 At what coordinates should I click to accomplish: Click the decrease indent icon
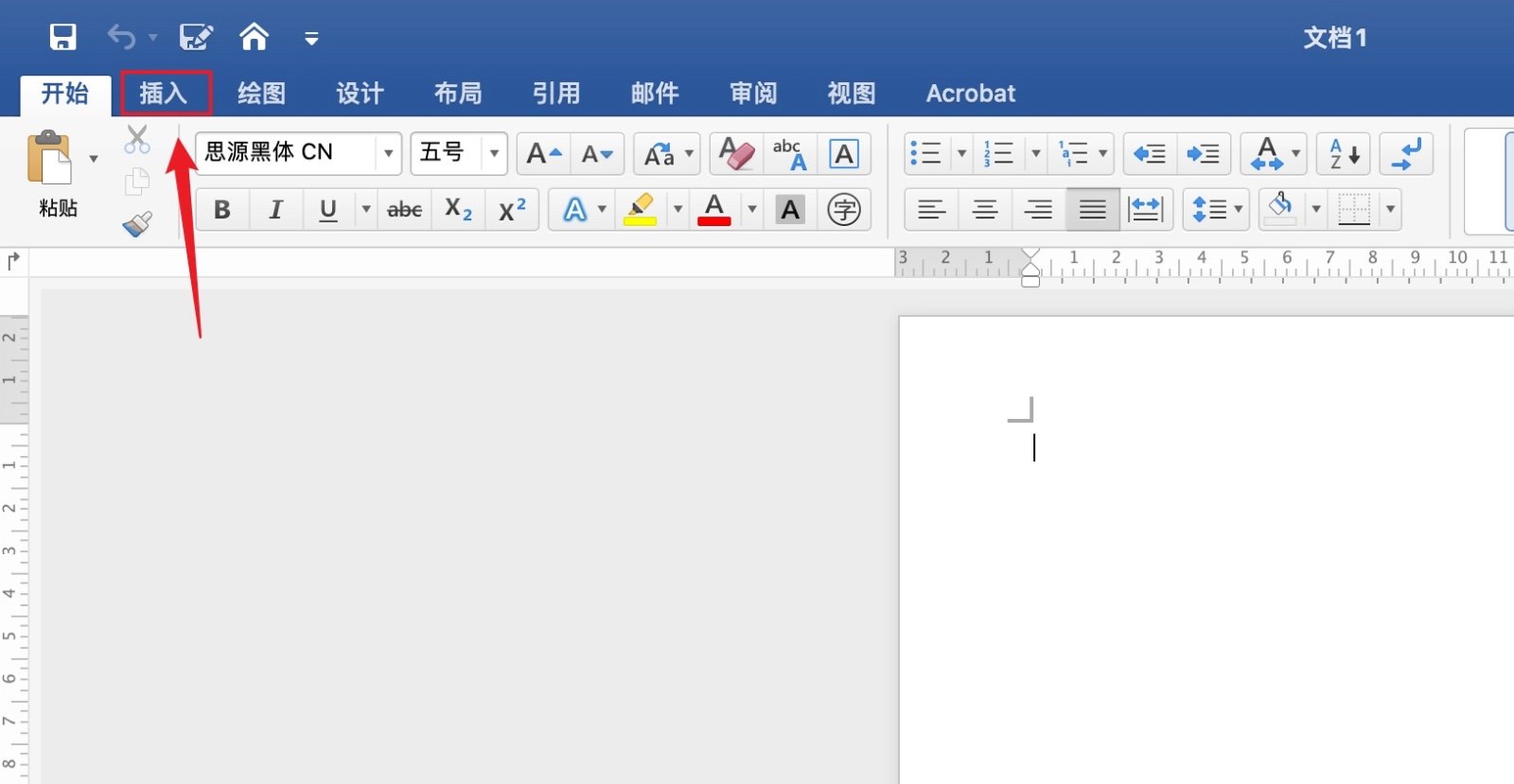pyautogui.click(x=1150, y=153)
